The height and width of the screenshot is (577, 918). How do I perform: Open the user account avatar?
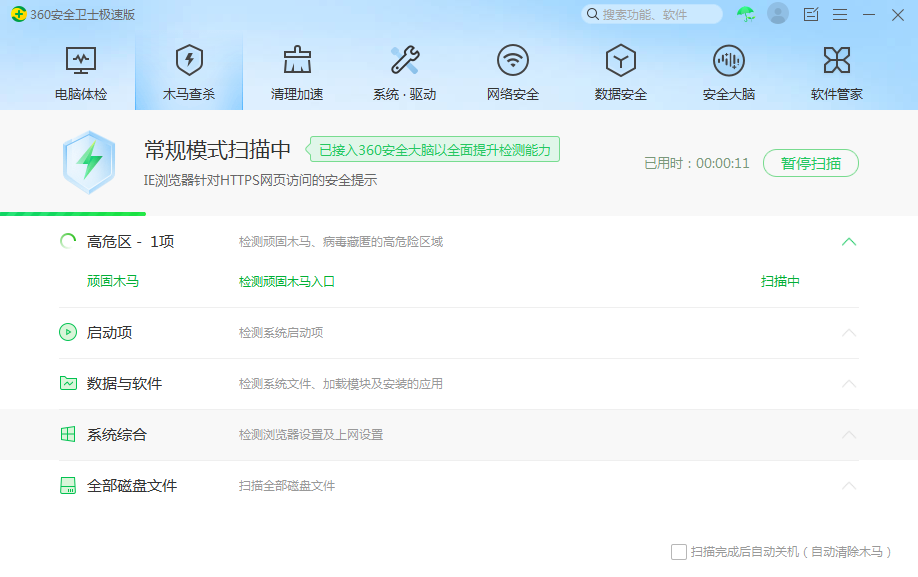click(x=778, y=14)
